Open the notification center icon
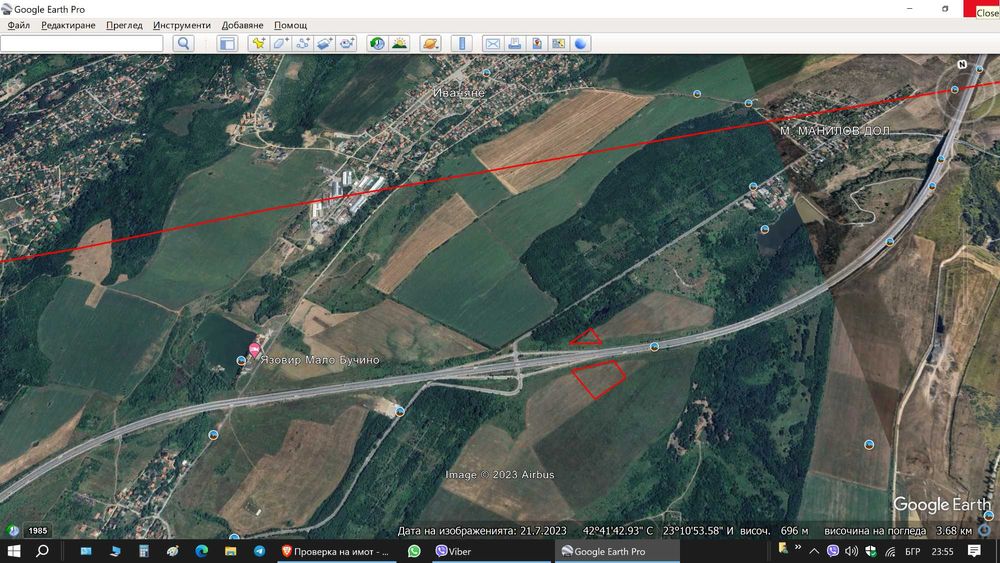This screenshot has width=1000, height=563. point(974,551)
